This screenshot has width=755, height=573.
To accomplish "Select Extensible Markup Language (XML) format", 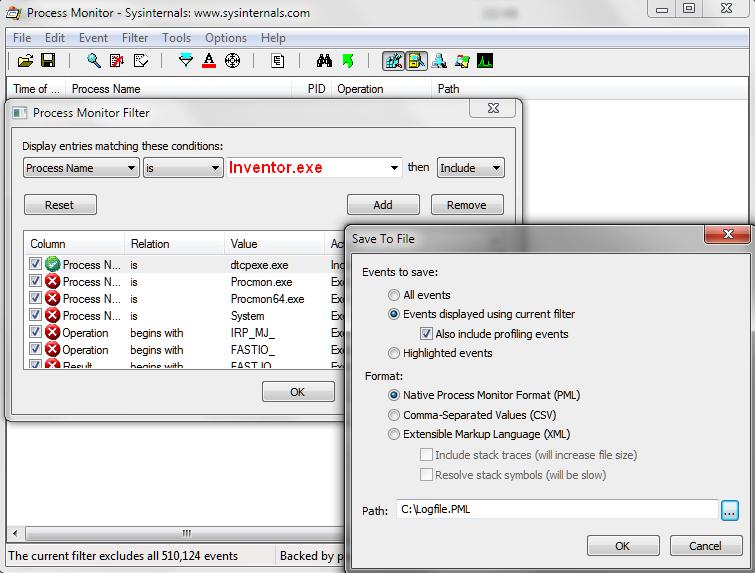I will pyautogui.click(x=394, y=434).
